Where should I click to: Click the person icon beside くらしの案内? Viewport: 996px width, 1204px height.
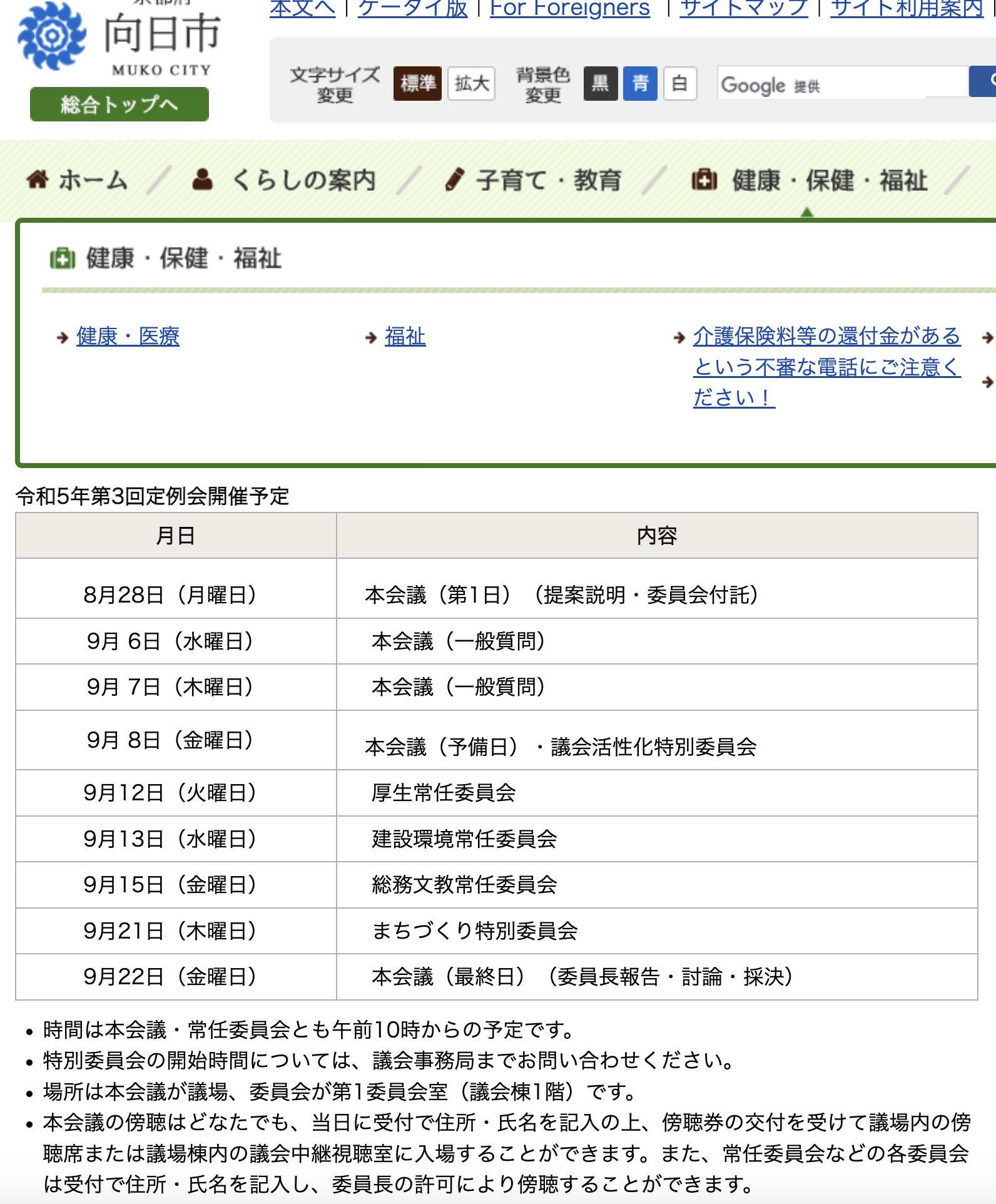click(202, 180)
